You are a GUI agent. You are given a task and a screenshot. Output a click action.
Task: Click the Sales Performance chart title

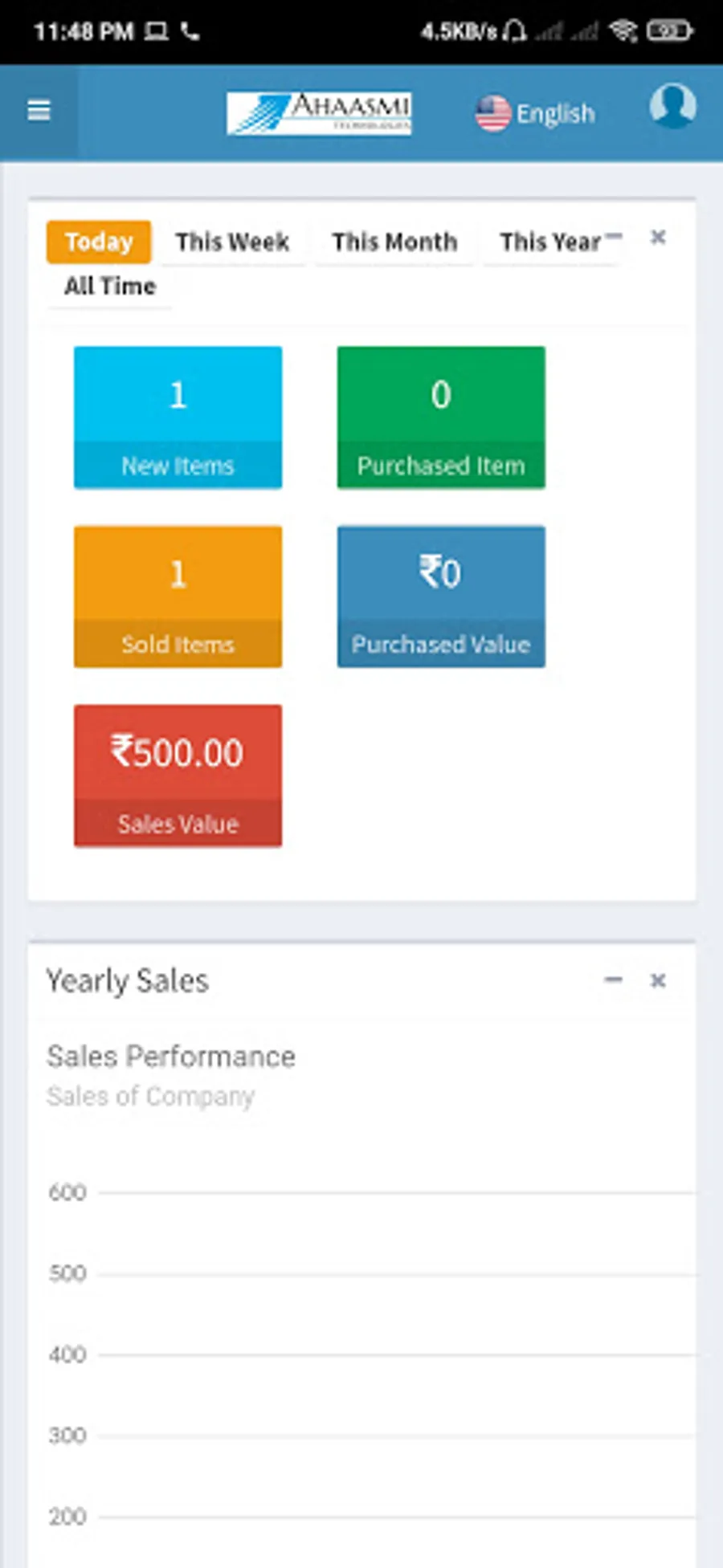coord(171,1056)
